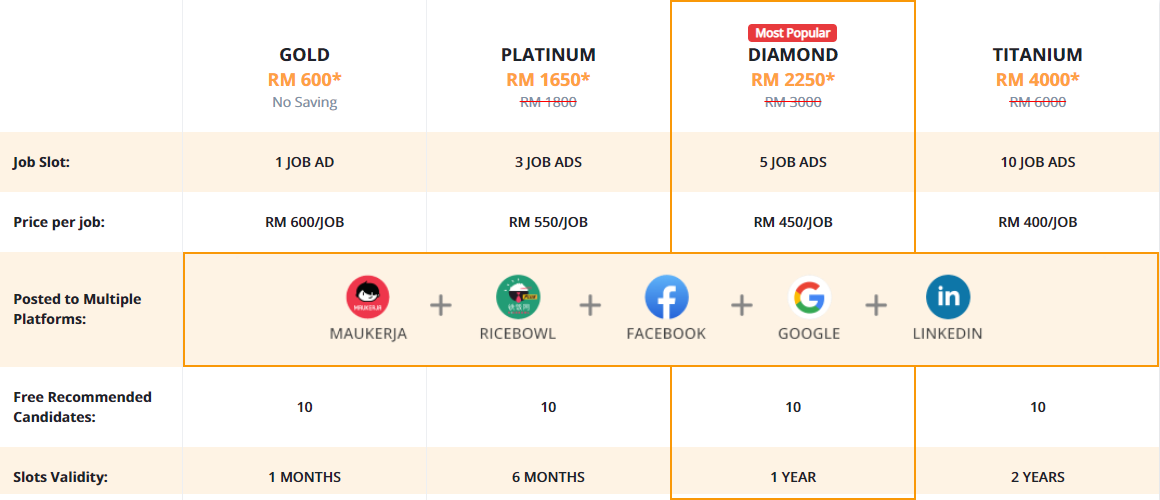The image size is (1160, 500).
Task: Click the plus sign between Maukerja and Ricebowl
Action: (441, 304)
